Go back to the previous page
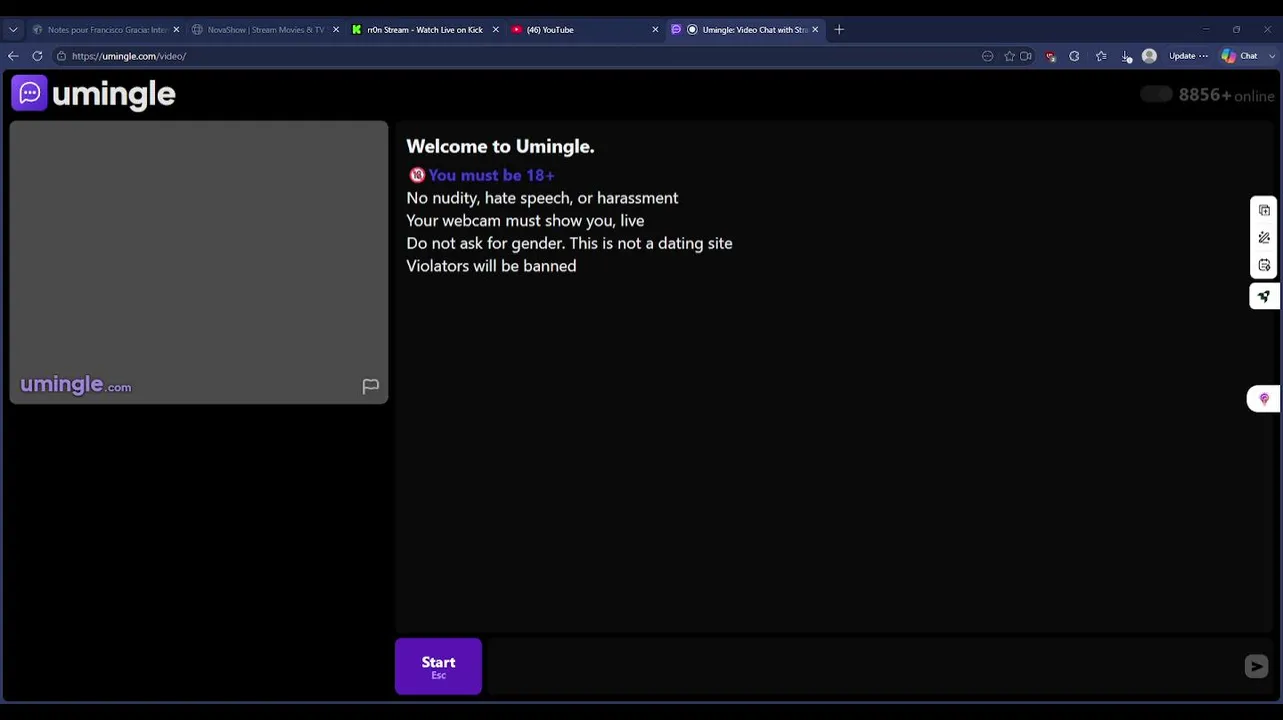 pyautogui.click(x=13, y=56)
